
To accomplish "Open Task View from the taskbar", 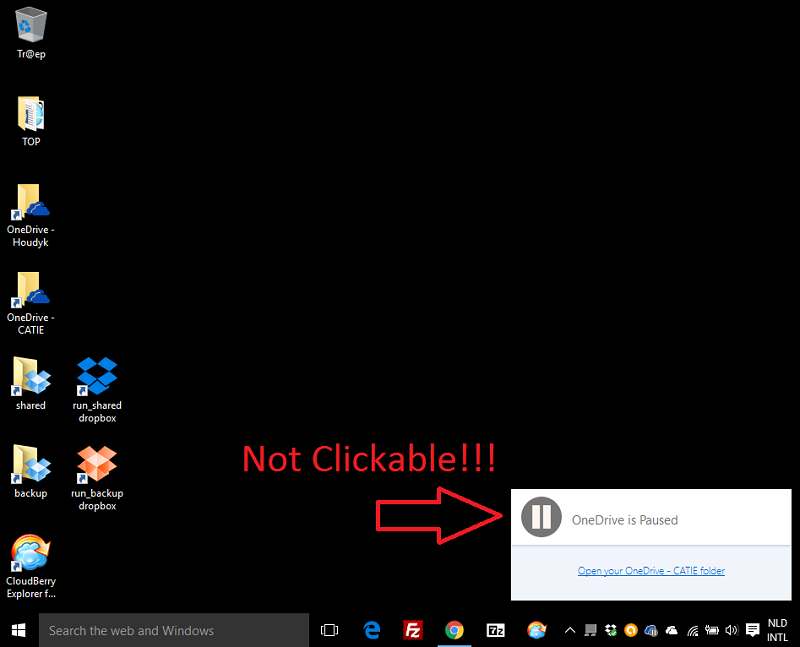I will (x=329, y=630).
